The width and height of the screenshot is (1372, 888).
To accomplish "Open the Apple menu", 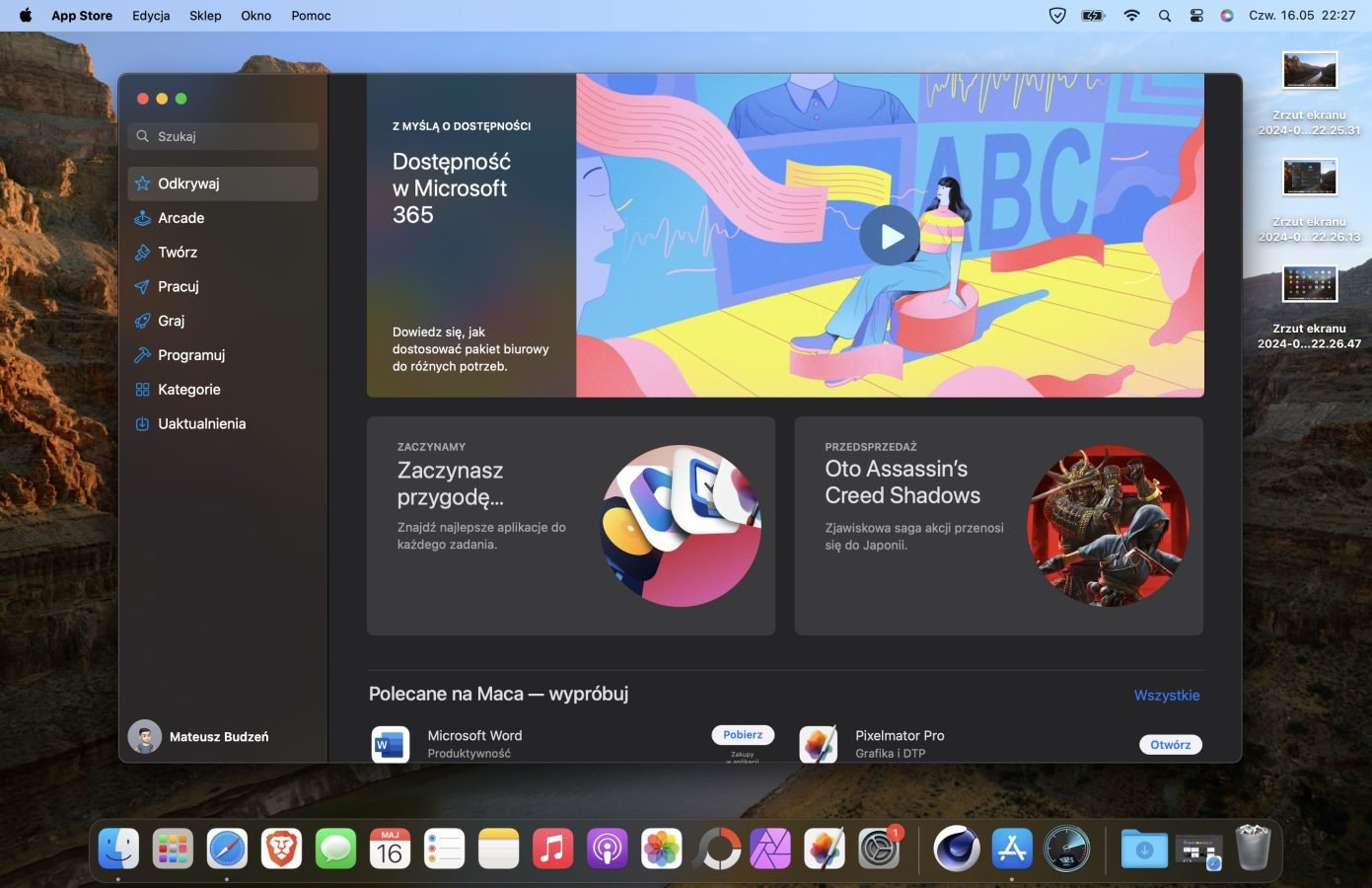I will [x=26, y=15].
